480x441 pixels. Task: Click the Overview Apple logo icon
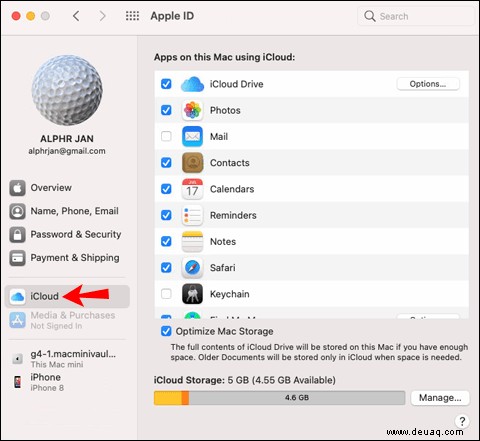coord(17,188)
